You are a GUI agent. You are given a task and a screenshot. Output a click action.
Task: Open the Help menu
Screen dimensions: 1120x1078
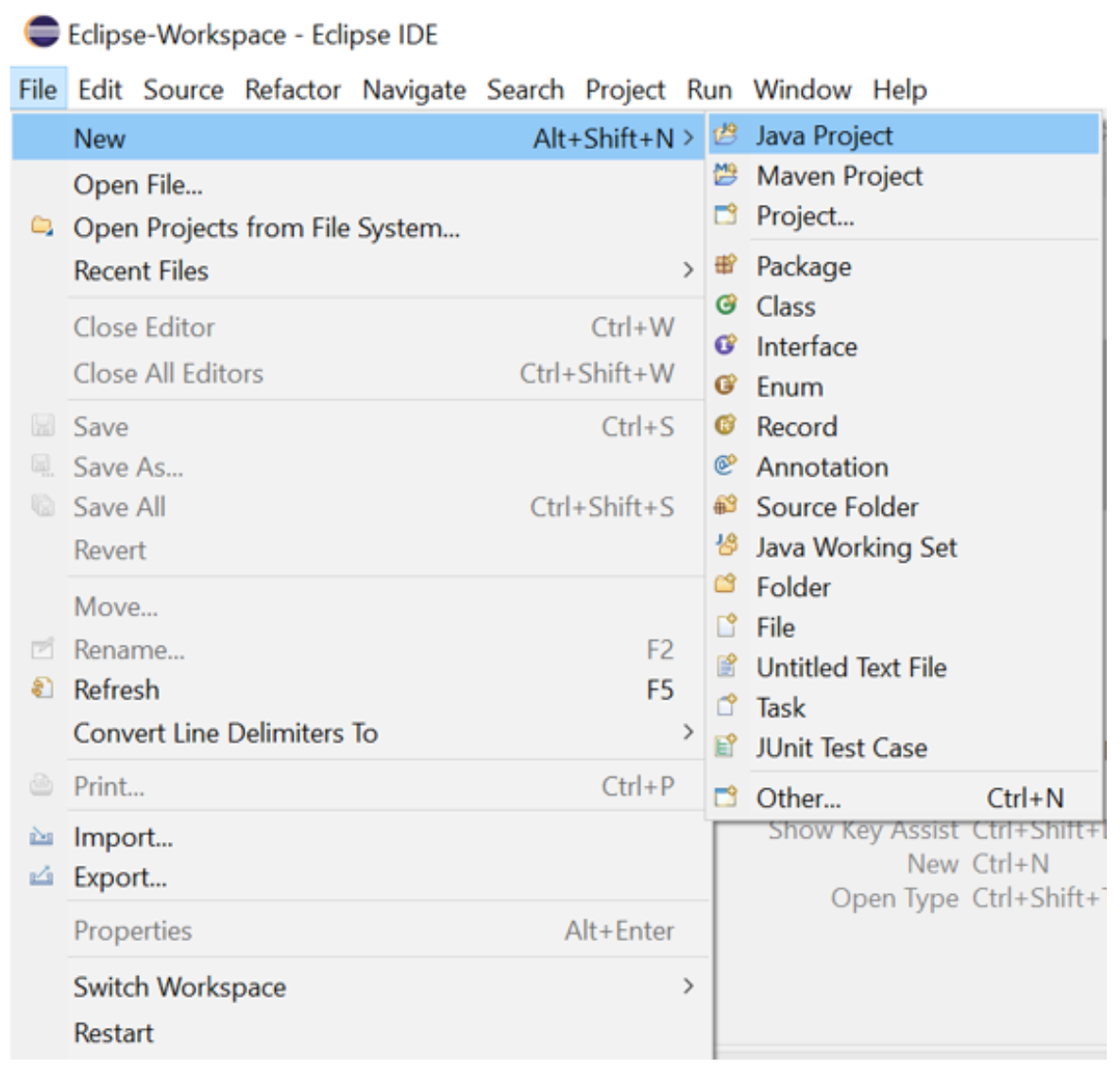tap(900, 90)
